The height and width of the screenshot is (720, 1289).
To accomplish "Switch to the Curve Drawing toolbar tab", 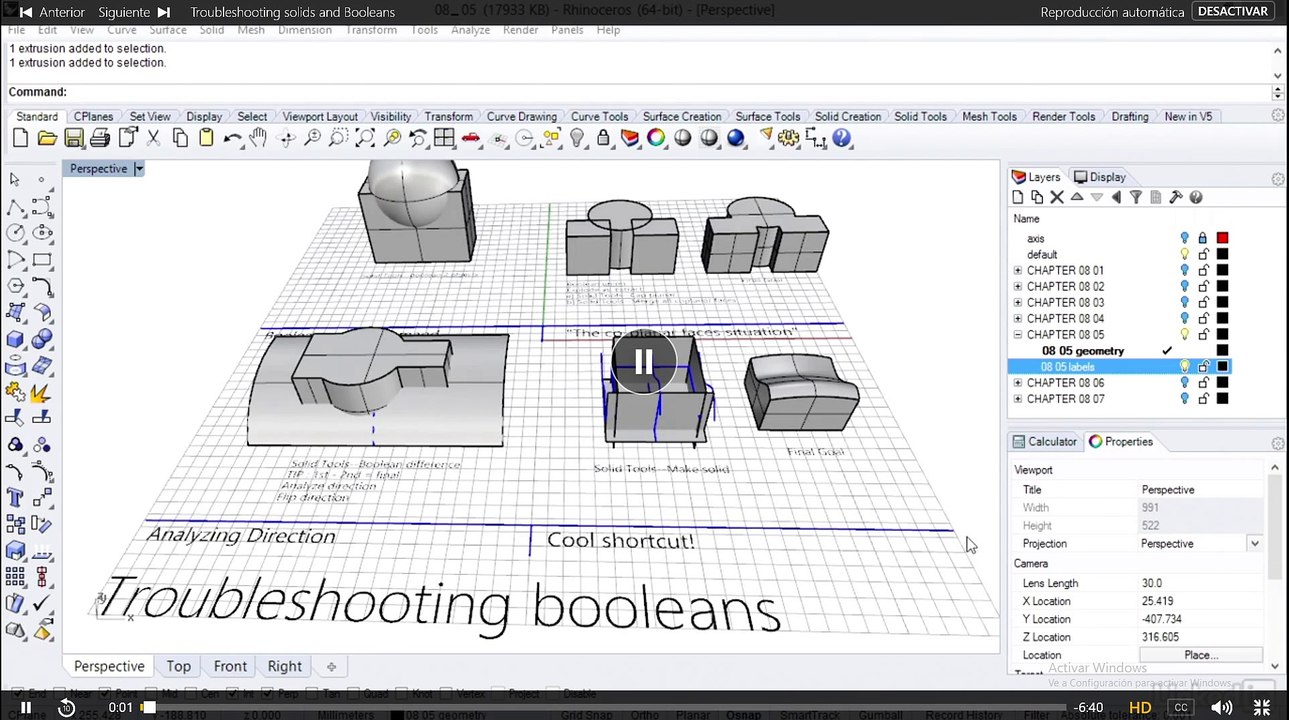I will coord(522,117).
